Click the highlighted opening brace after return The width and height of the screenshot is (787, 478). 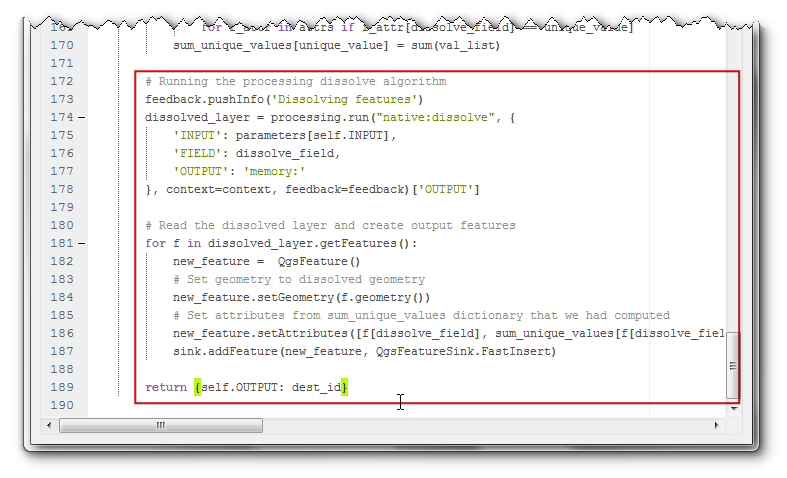tap(198, 387)
